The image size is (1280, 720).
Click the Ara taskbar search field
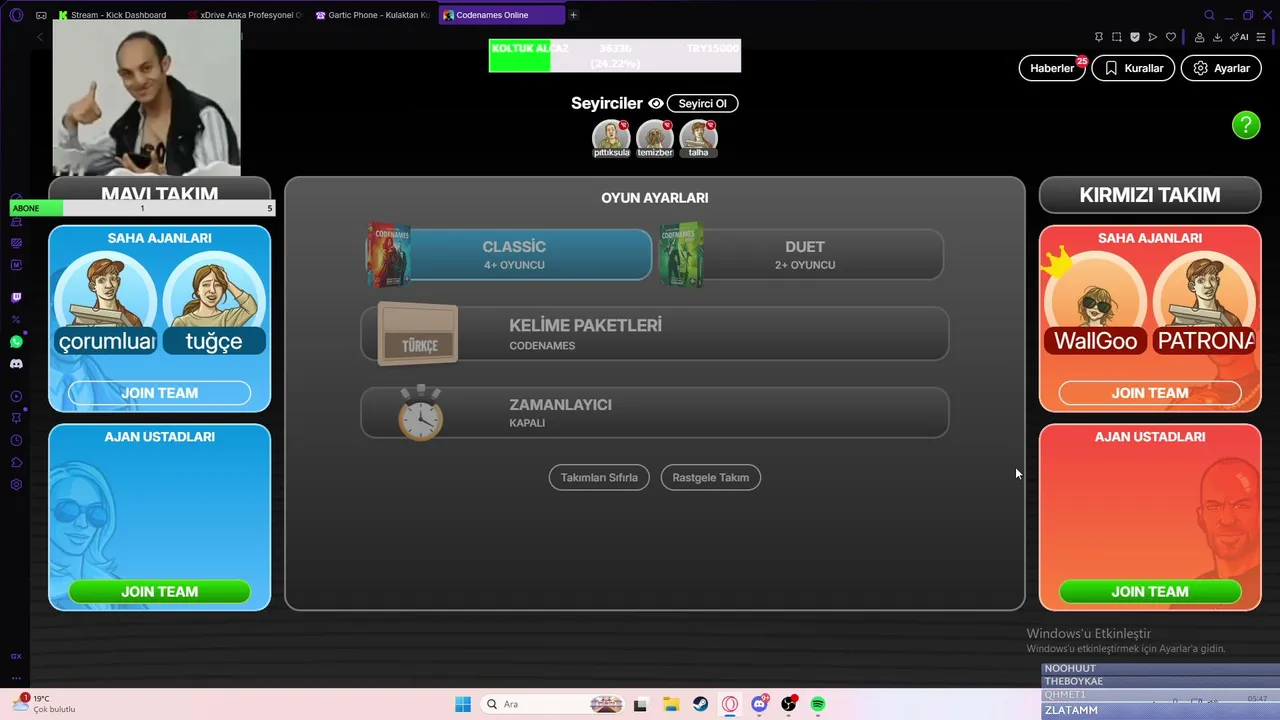tap(553, 704)
